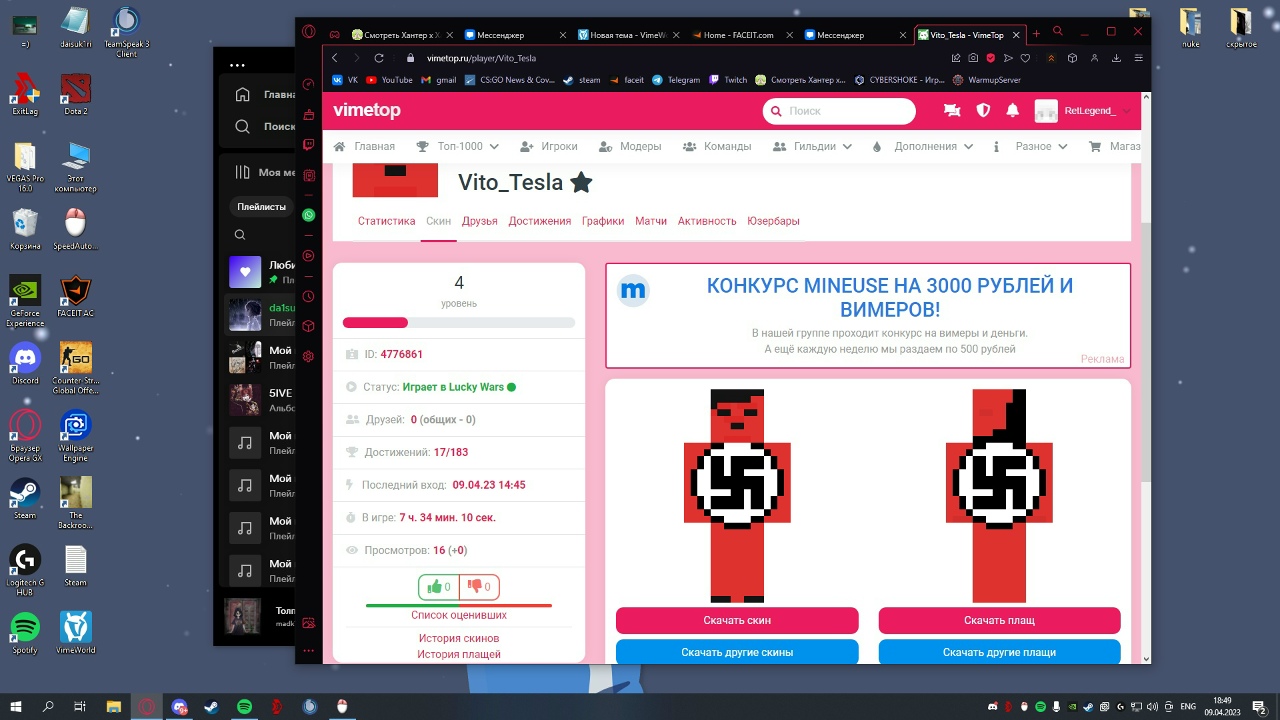
Task: Open the YouTube bookmark
Action: coord(389,80)
